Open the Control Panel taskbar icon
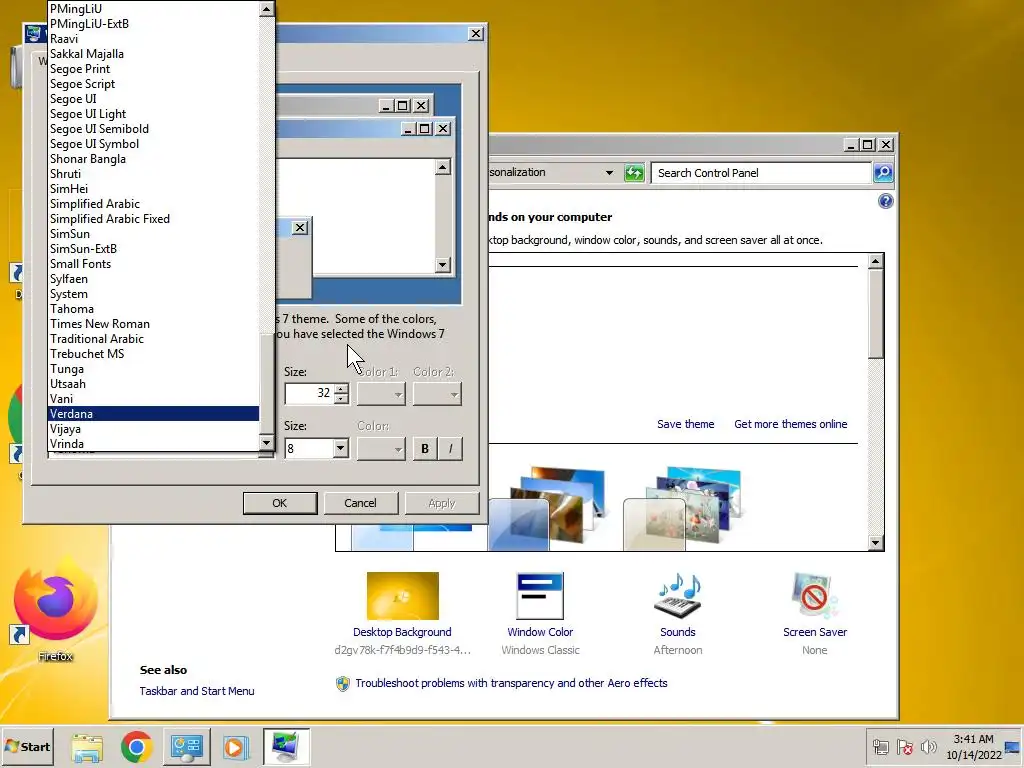The image size is (1024, 768). (x=187, y=746)
